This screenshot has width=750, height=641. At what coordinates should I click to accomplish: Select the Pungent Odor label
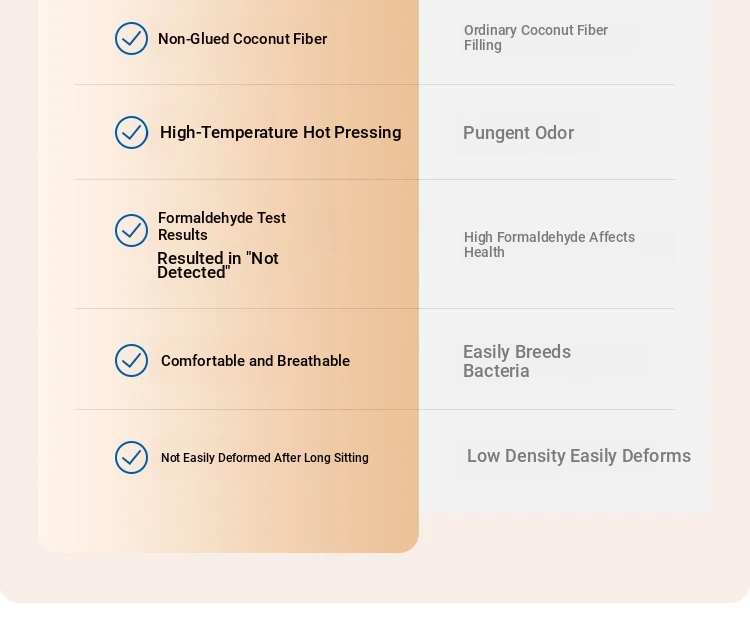pos(518,133)
